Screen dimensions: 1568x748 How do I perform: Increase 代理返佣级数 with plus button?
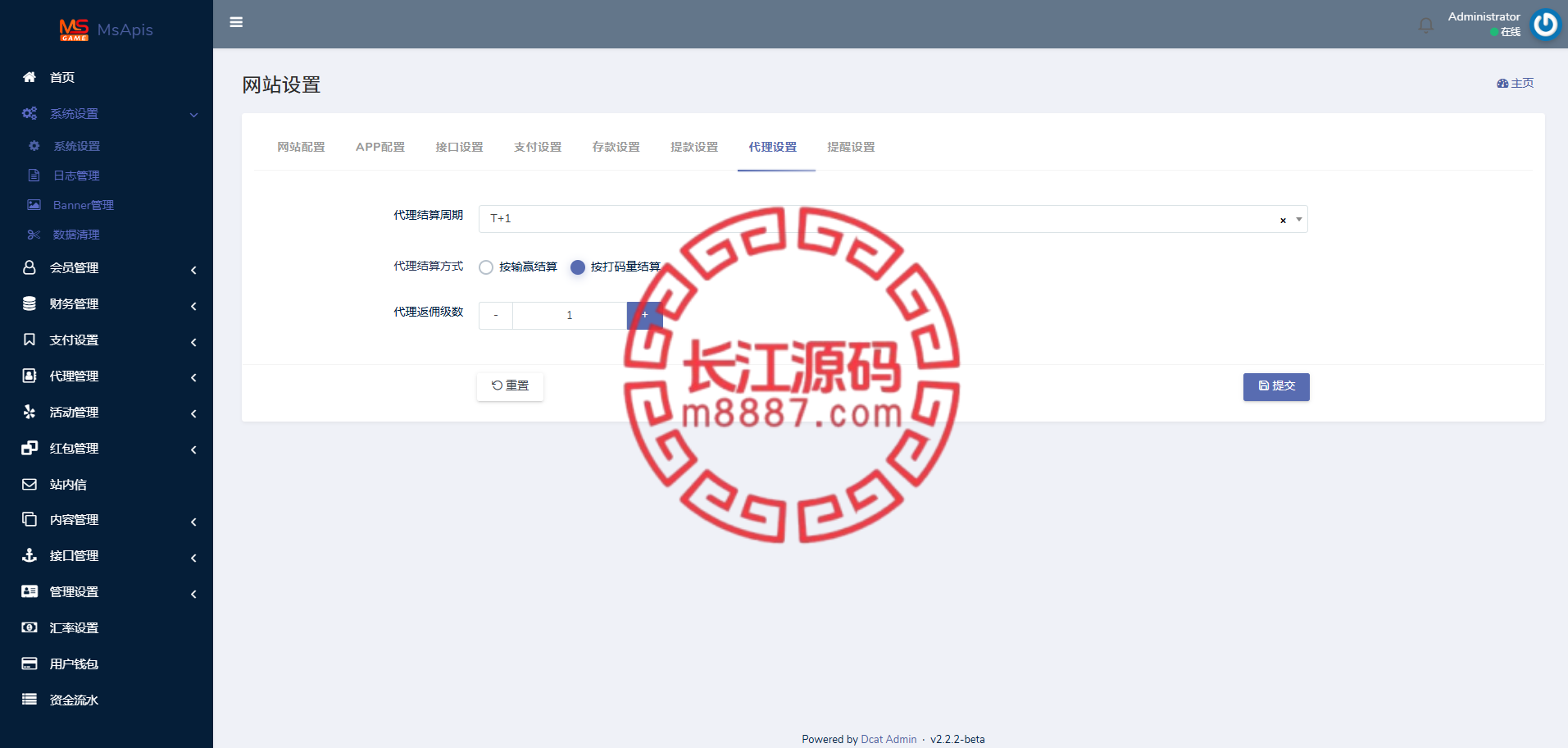(644, 315)
